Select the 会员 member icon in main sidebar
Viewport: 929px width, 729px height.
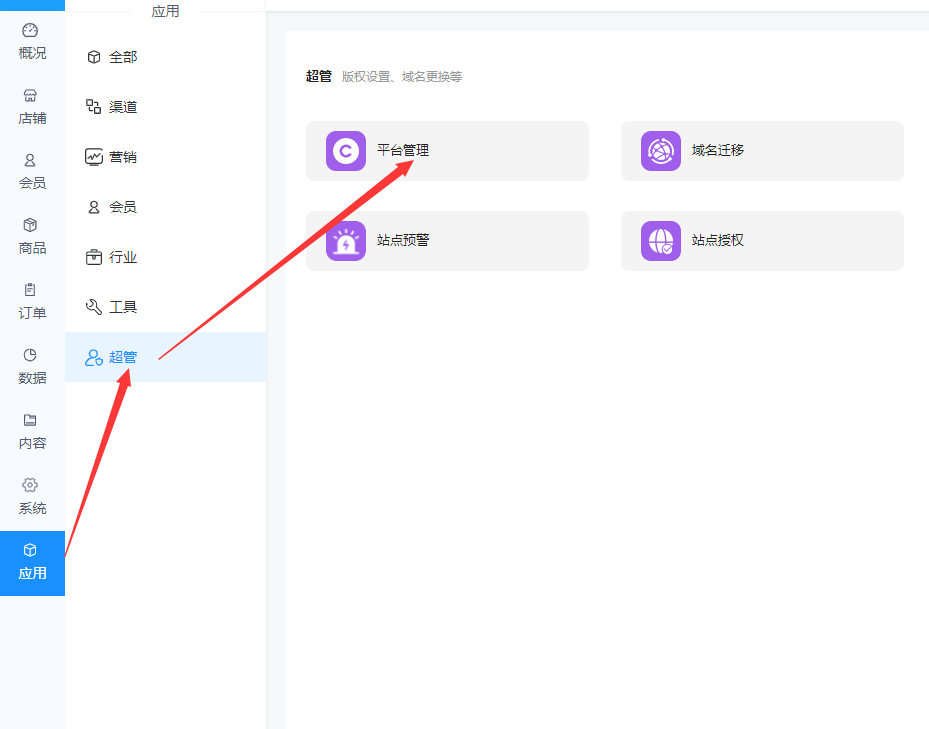pyautogui.click(x=30, y=160)
